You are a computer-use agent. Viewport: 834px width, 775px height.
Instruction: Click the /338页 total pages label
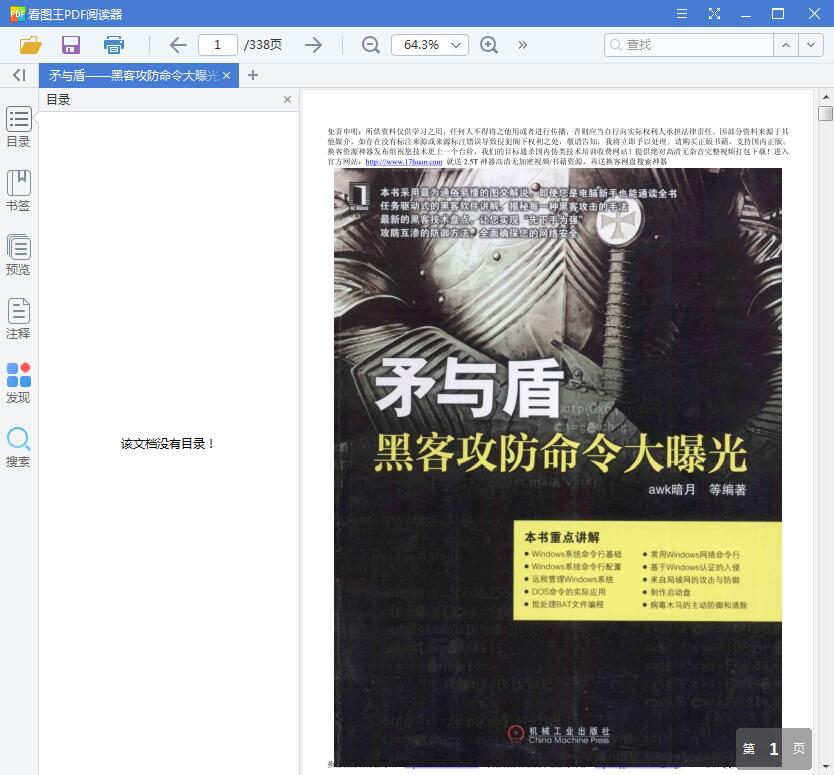(263, 45)
